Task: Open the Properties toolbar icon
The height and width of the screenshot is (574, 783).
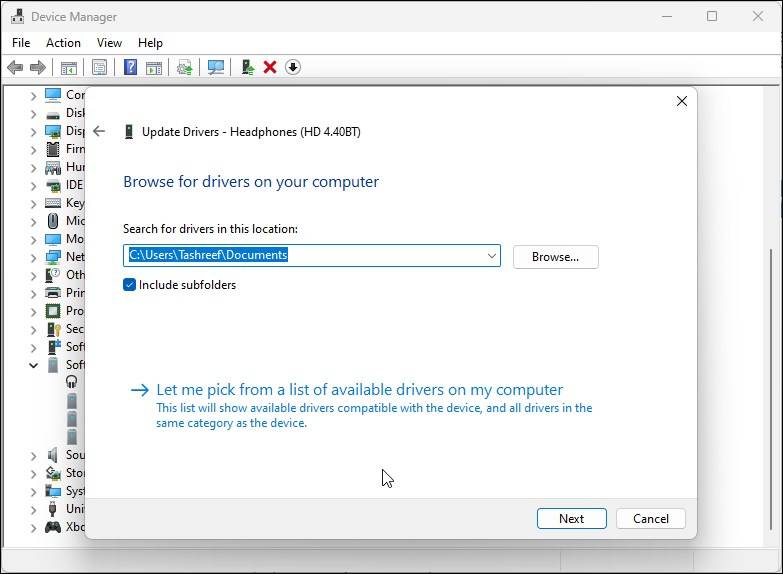Action: 99,67
